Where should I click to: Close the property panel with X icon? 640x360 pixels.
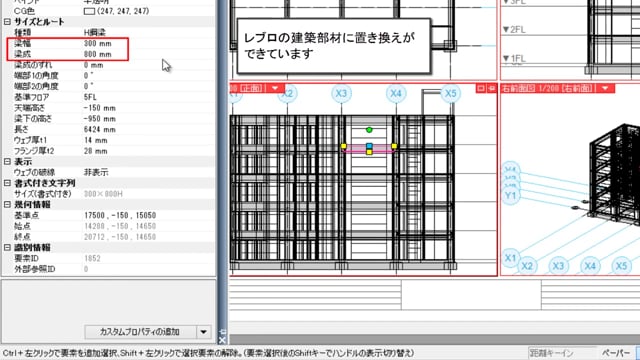click(222, 340)
